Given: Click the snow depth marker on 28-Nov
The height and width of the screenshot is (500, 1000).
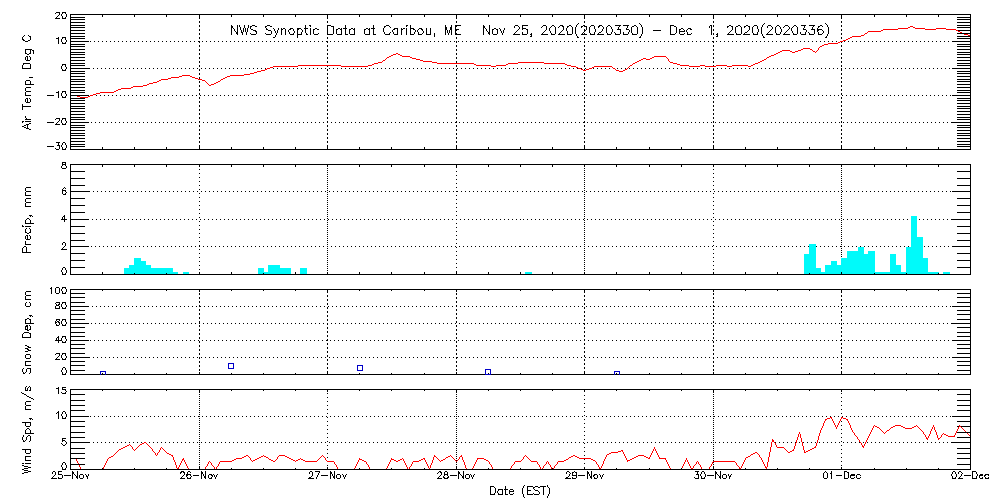Looking at the screenshot, I should [488, 372].
